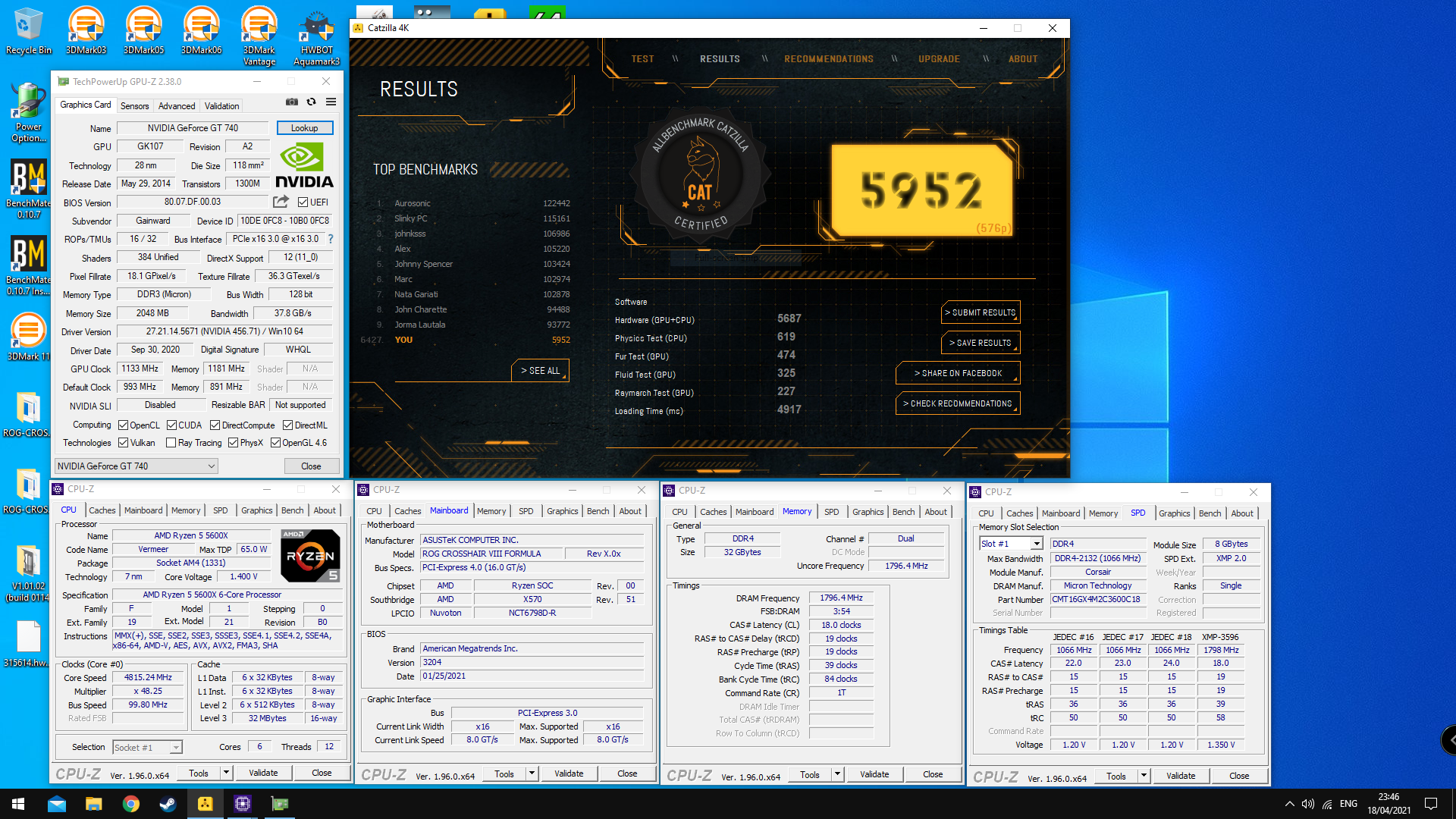Open the RECOMMENDATIONS section in Catzilla

pos(828,58)
